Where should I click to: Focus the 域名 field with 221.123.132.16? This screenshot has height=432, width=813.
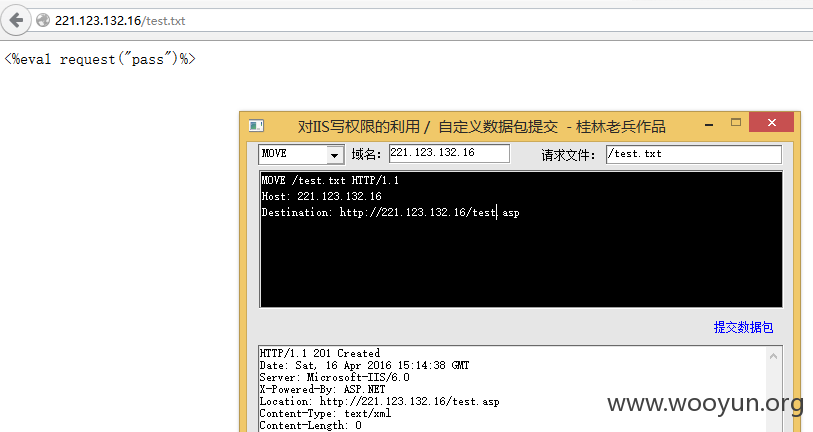tap(449, 153)
